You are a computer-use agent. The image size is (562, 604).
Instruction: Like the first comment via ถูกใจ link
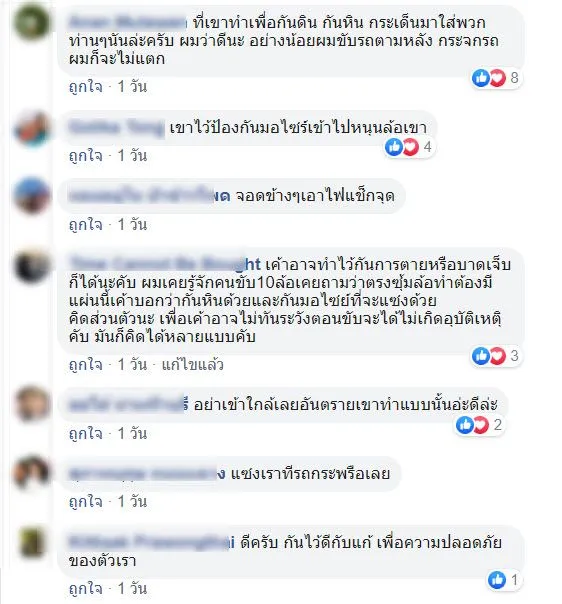click(86, 86)
